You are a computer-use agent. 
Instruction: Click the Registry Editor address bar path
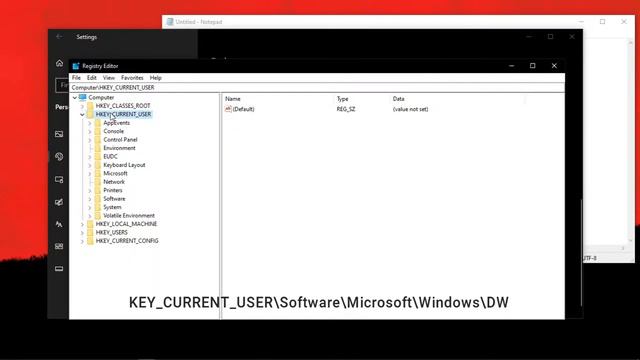pos(317,87)
